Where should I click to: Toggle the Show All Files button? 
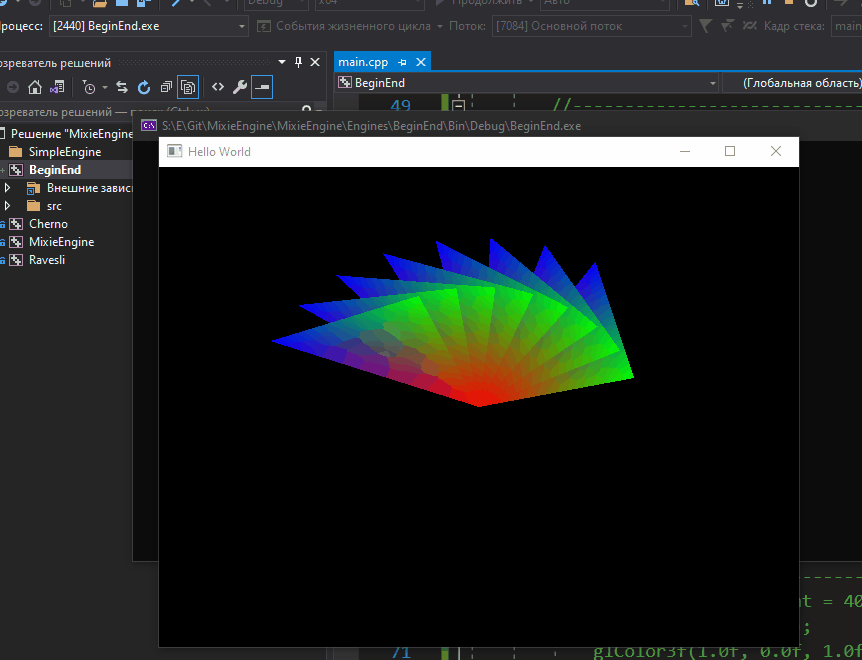(188, 87)
